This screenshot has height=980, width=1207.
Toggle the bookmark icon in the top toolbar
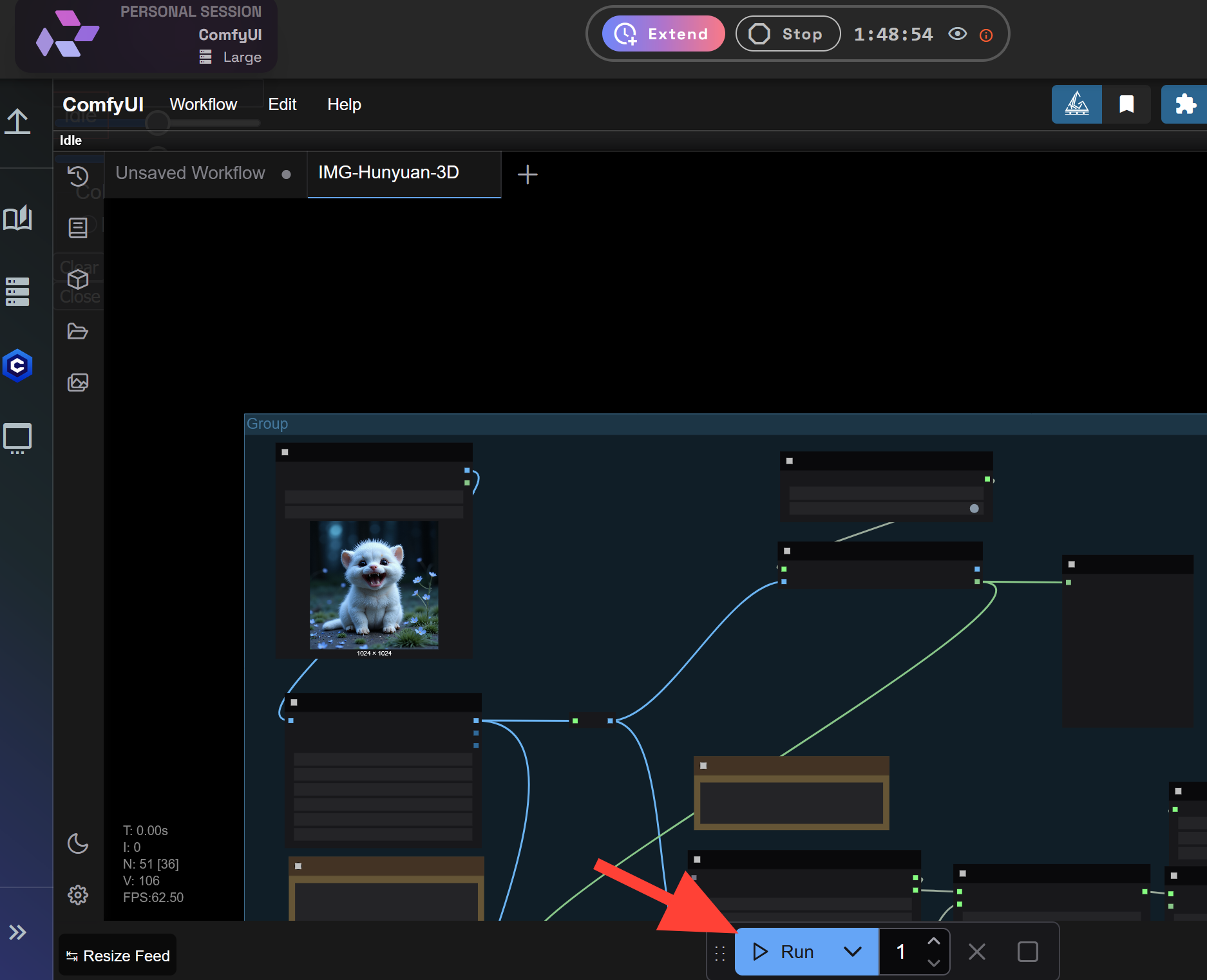[1127, 104]
